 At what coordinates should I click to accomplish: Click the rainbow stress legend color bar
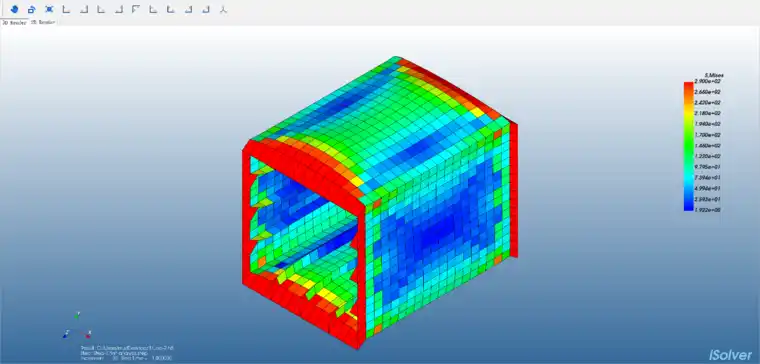point(688,146)
